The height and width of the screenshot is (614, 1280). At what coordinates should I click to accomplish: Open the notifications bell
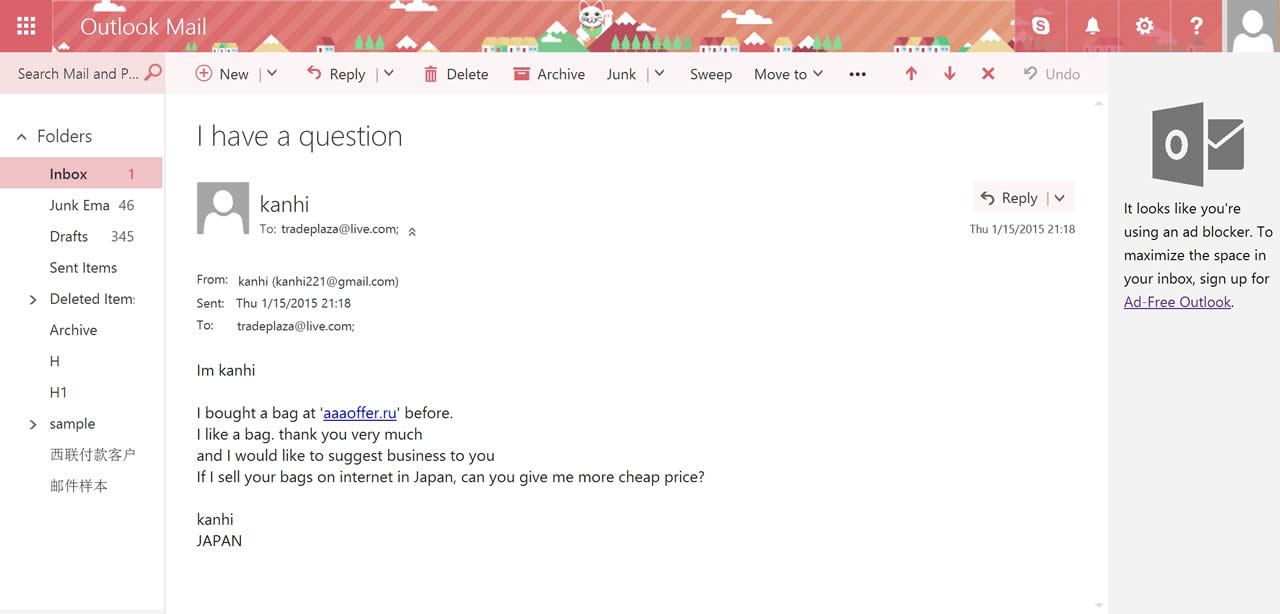pos(1093,26)
